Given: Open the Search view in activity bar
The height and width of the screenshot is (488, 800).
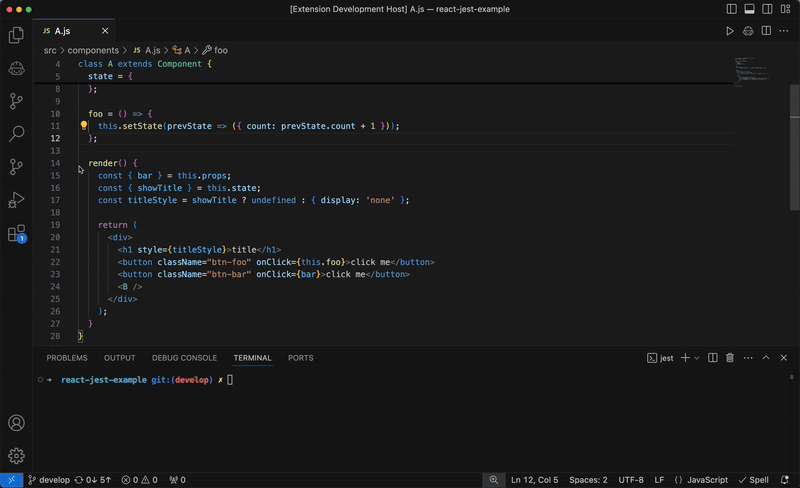Looking at the screenshot, I should [16, 134].
